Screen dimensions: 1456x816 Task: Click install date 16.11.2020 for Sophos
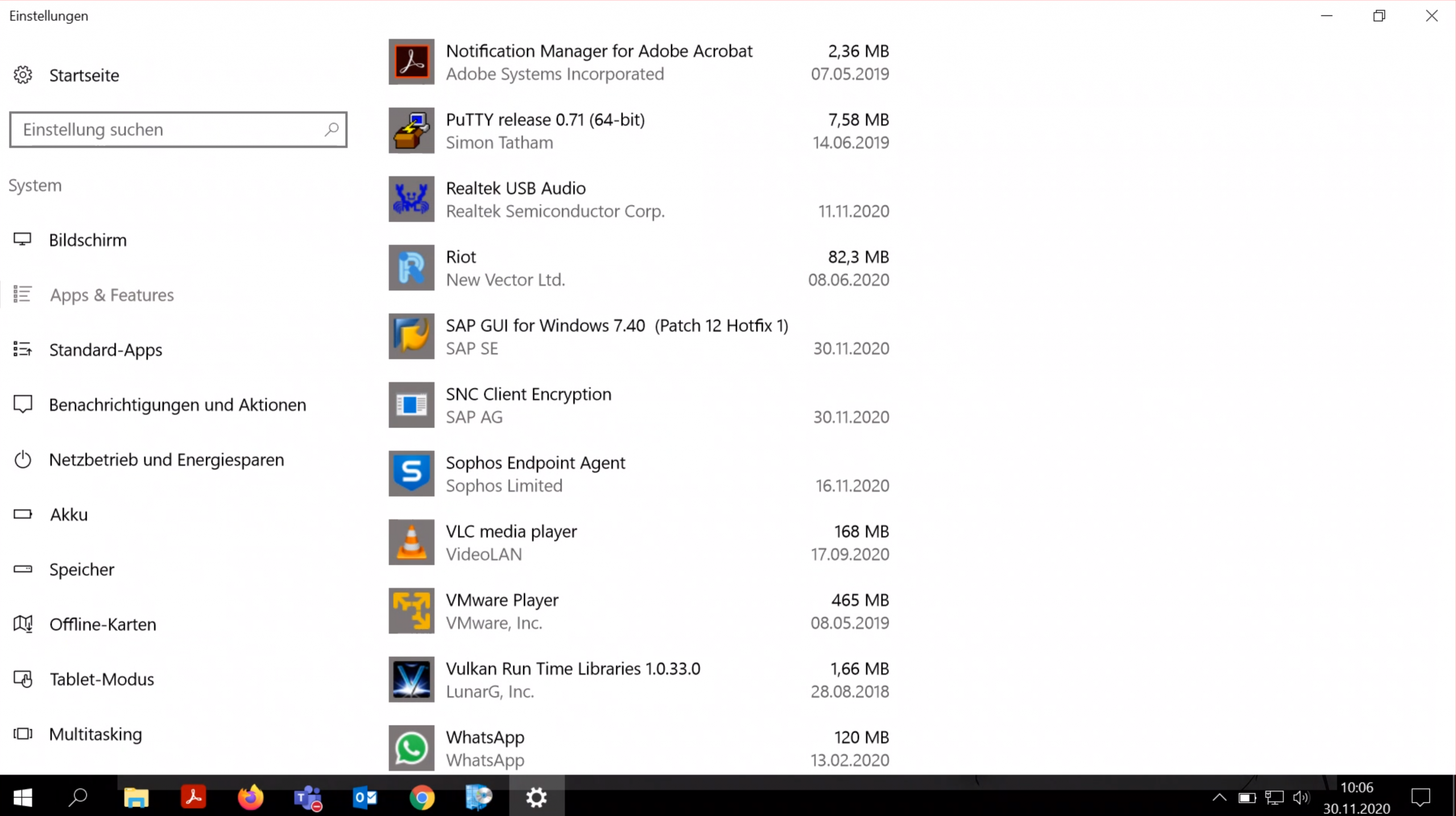click(852, 485)
